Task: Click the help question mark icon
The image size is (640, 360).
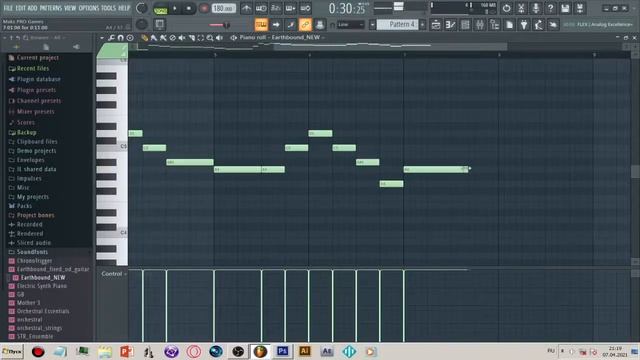Action: pos(550,8)
